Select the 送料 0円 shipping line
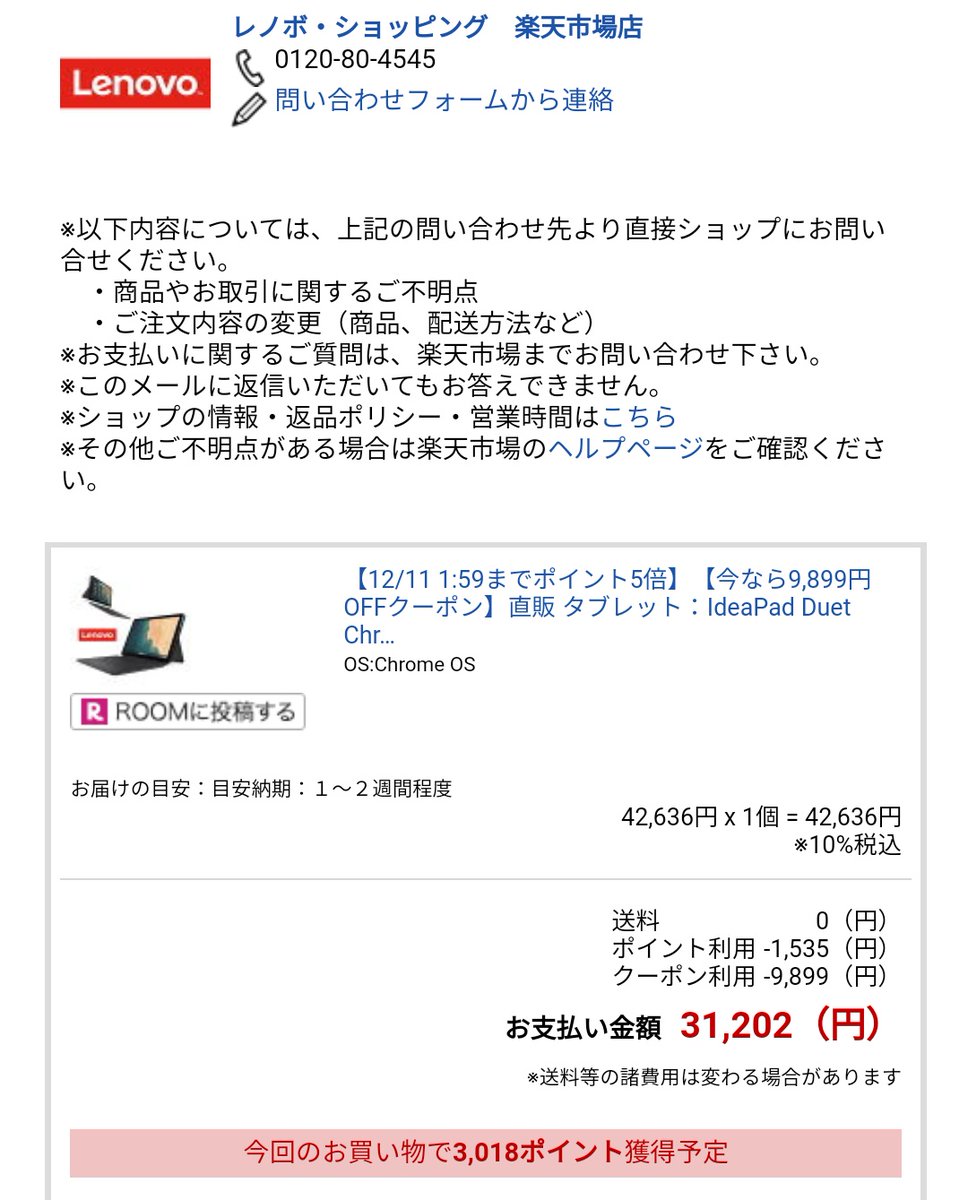The height and width of the screenshot is (1200, 968). tap(750, 921)
